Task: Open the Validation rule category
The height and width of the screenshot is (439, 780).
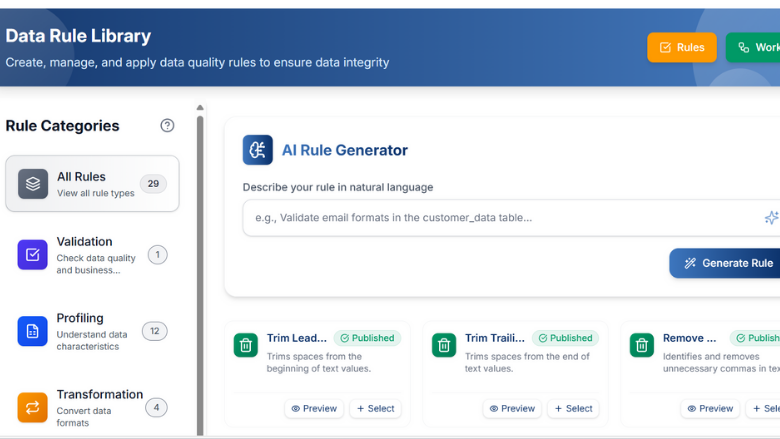Action: click(x=92, y=255)
